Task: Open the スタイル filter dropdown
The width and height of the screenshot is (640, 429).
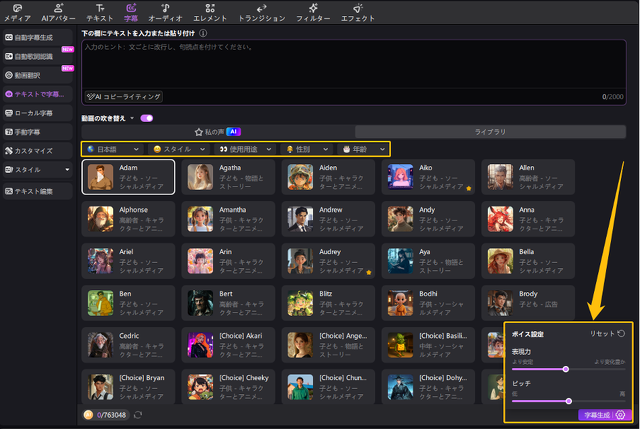Action: coord(179,149)
